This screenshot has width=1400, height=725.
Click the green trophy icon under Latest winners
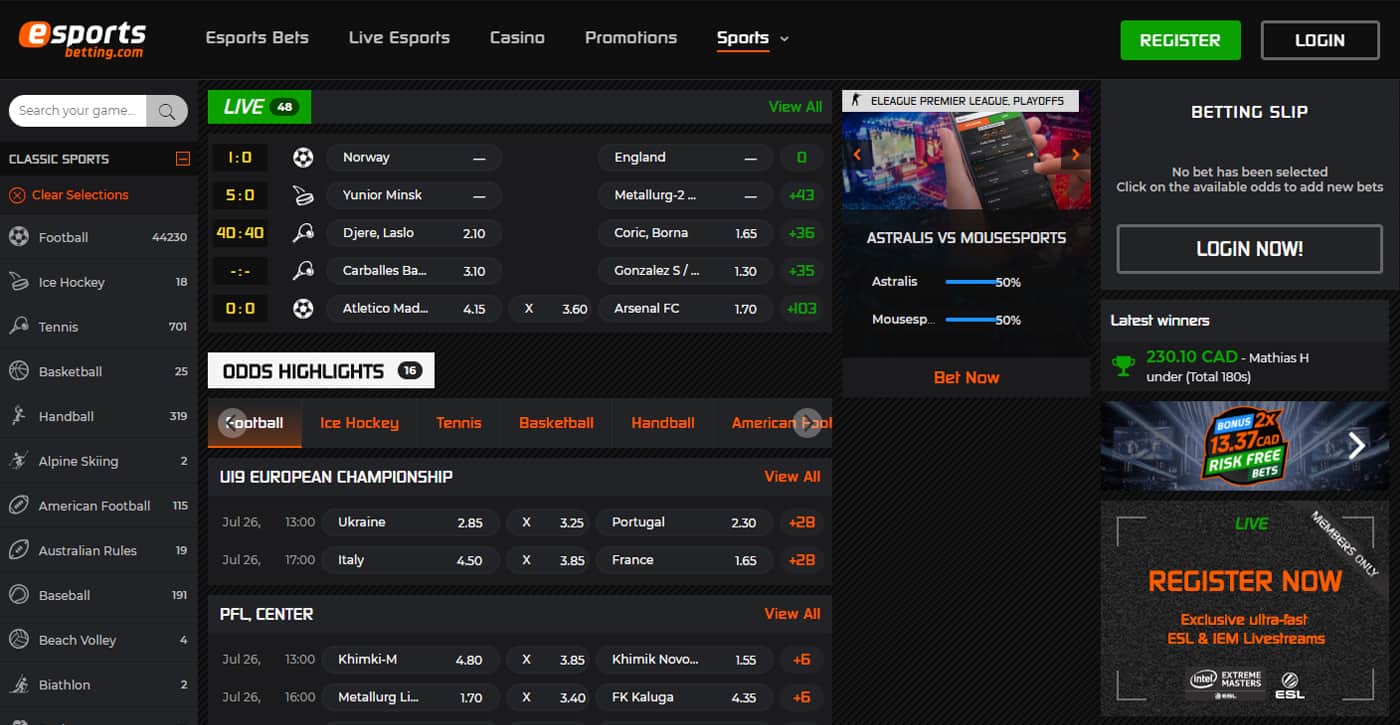(1123, 366)
